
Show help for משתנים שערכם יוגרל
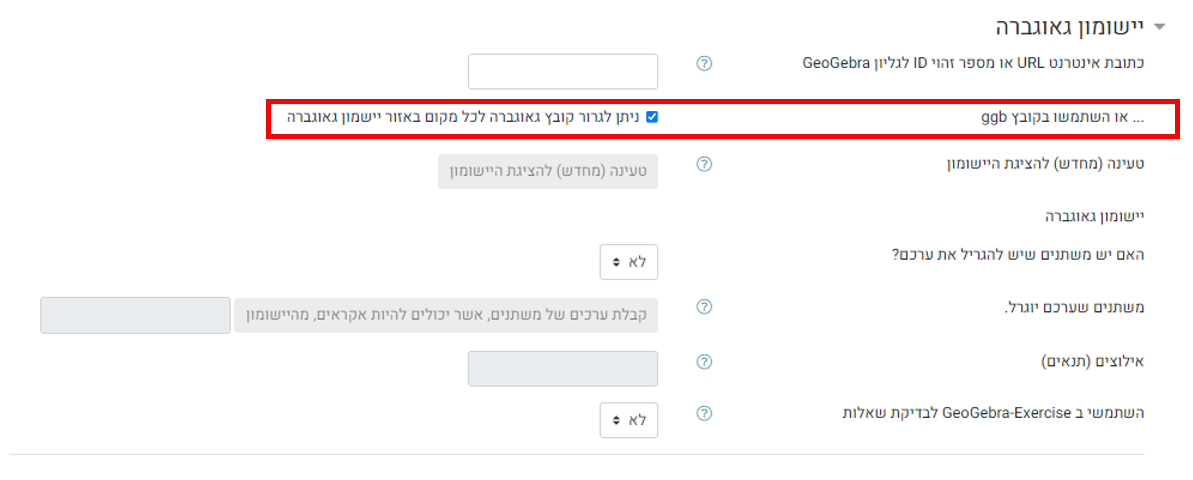[705, 307]
